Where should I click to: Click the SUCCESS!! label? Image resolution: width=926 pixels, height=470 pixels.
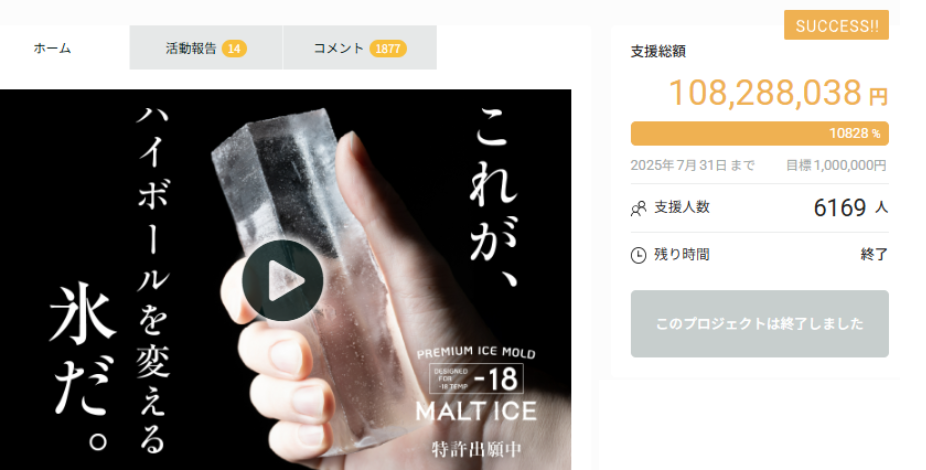(x=836, y=25)
